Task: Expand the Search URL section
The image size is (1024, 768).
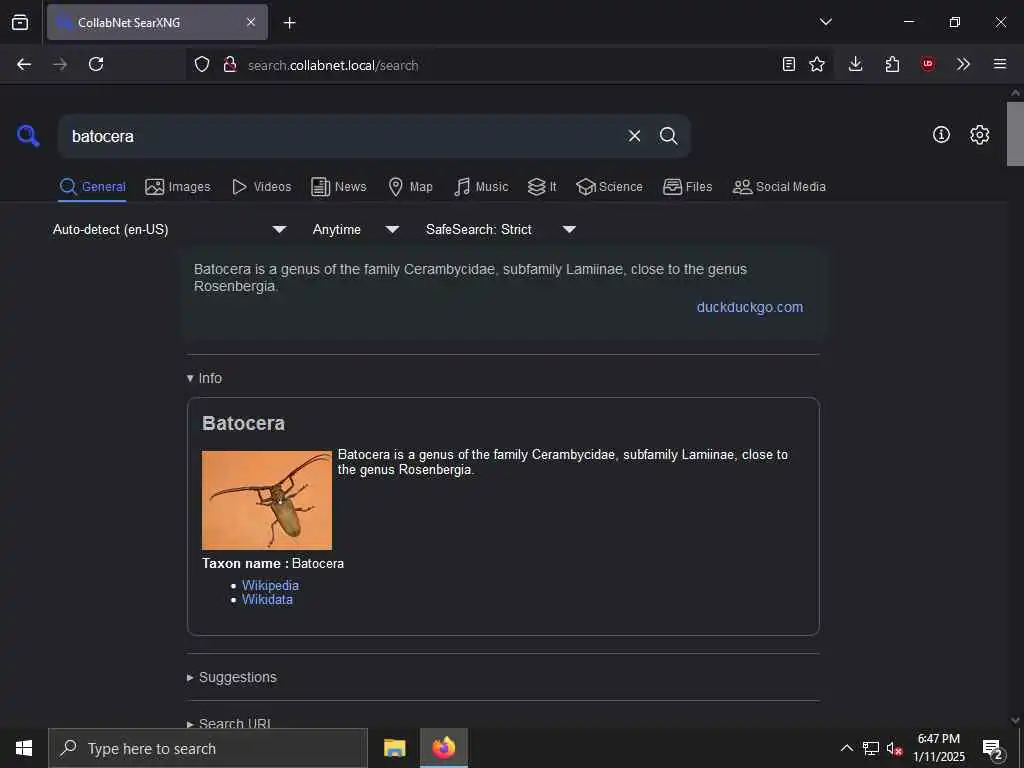Action: (x=229, y=724)
